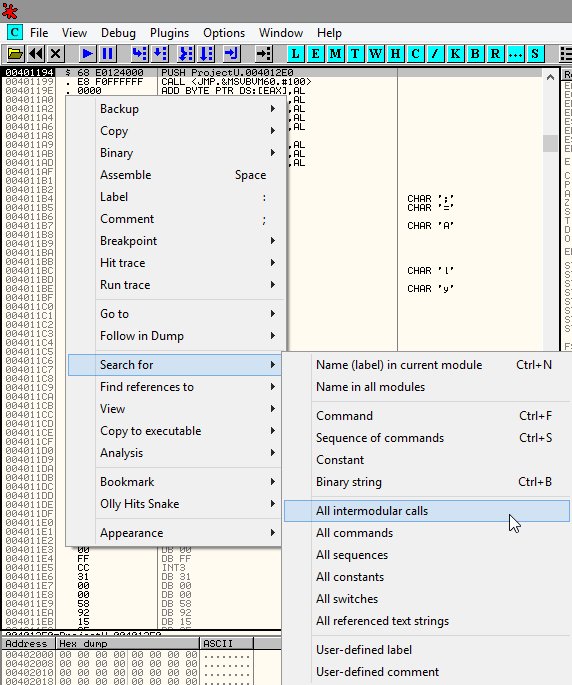Choose Comment from context menu
The image size is (572, 685).
[176, 219]
